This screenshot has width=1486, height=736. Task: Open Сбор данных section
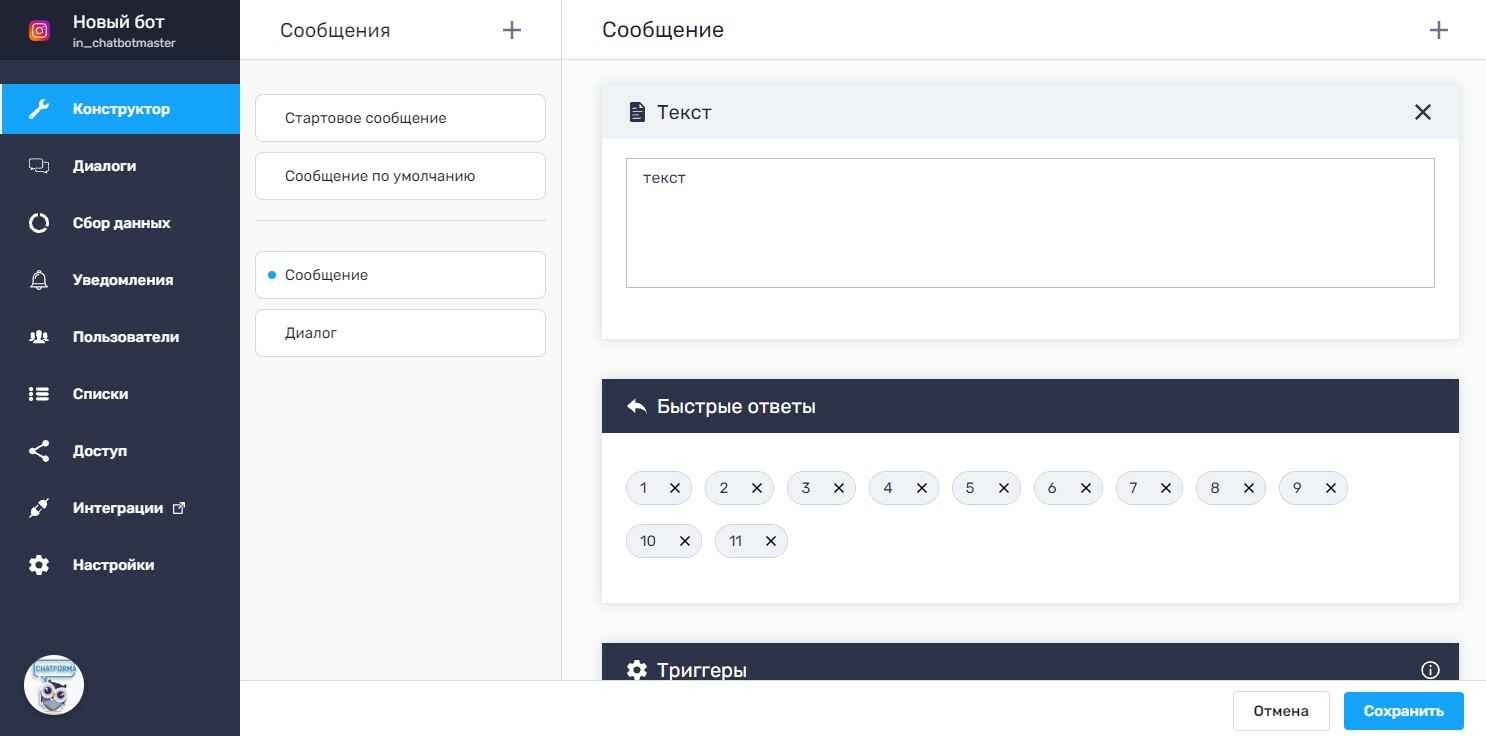(121, 223)
